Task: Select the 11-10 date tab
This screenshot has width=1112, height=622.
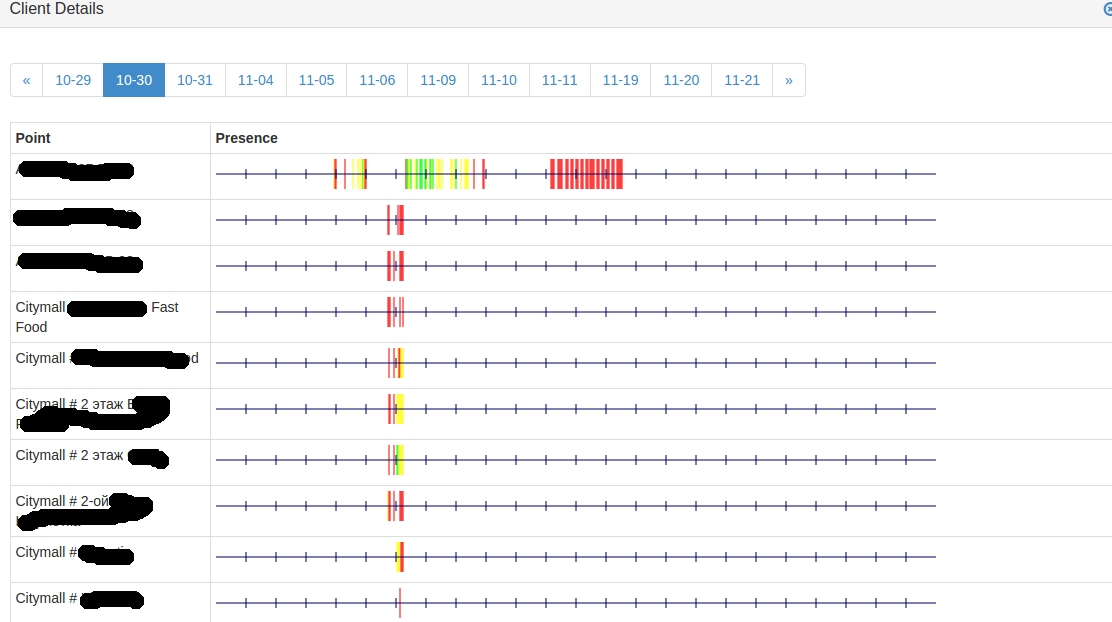Action: [499, 80]
